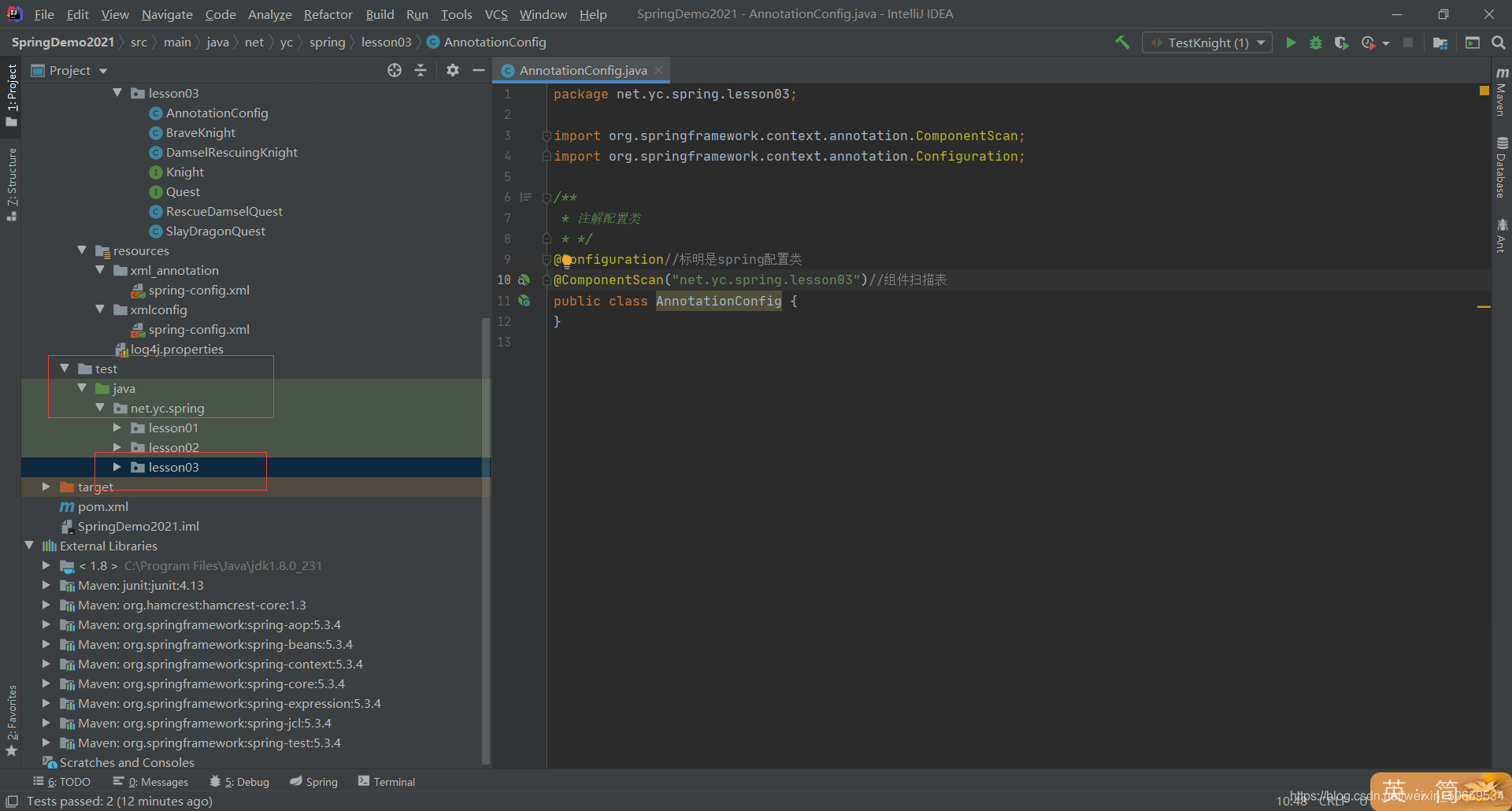This screenshot has height=811, width=1512.
Task: Open the VCS menu
Action: click(x=496, y=14)
